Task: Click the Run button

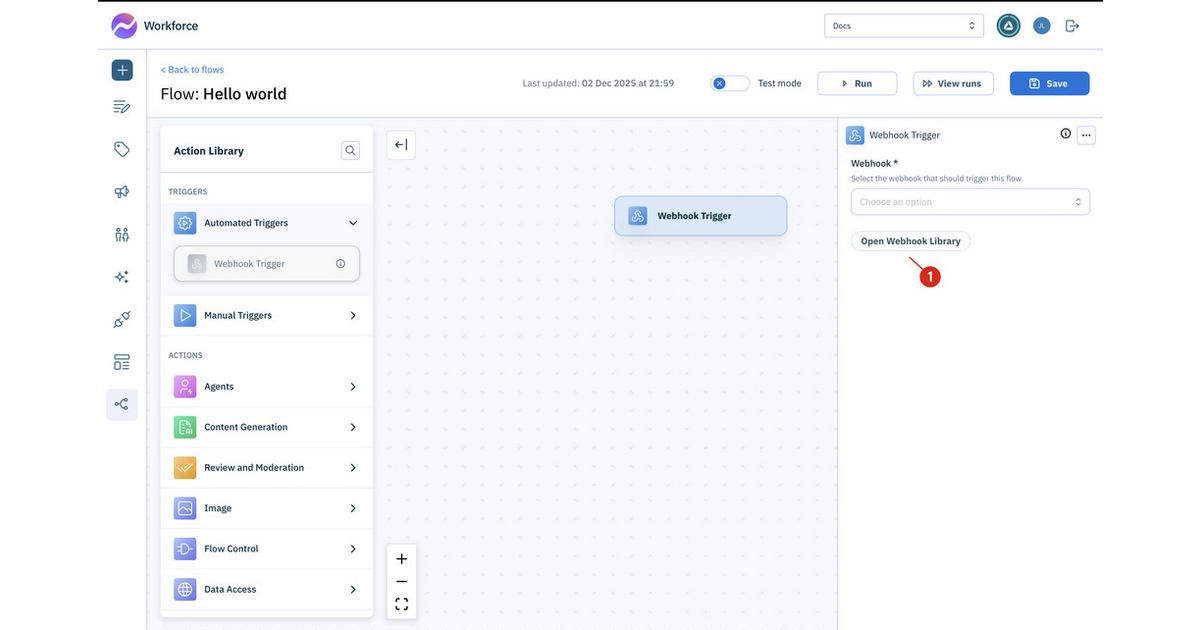Action: tap(857, 83)
